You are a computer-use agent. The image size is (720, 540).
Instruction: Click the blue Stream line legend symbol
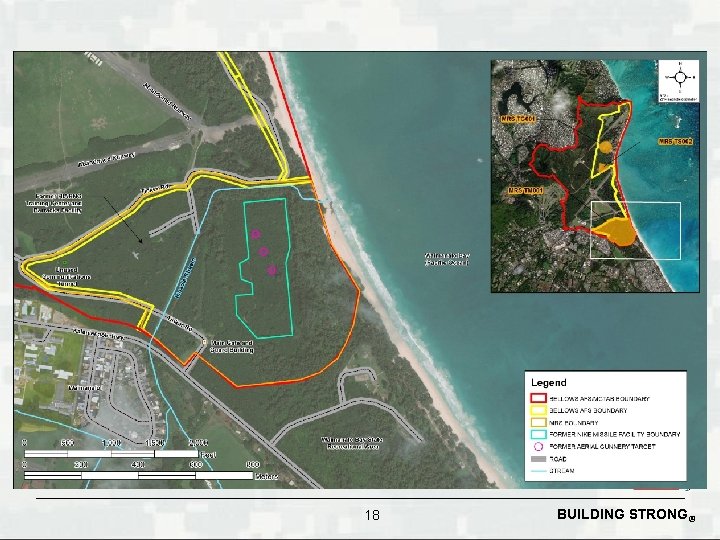pos(538,471)
